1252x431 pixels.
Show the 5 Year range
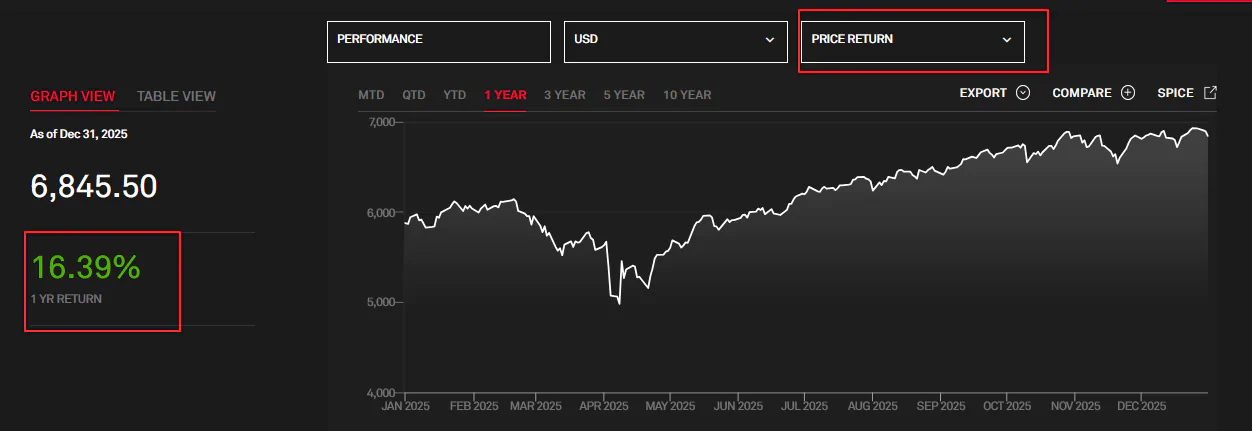click(x=624, y=95)
